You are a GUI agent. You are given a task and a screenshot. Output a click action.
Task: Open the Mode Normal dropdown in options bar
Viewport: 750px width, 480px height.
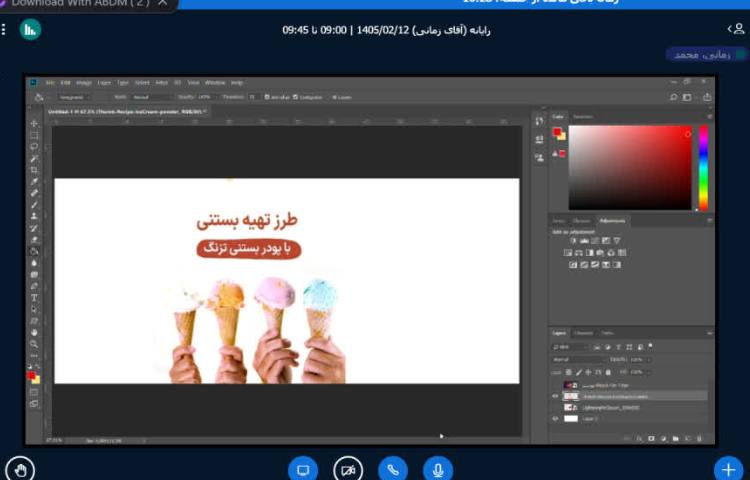pos(151,97)
